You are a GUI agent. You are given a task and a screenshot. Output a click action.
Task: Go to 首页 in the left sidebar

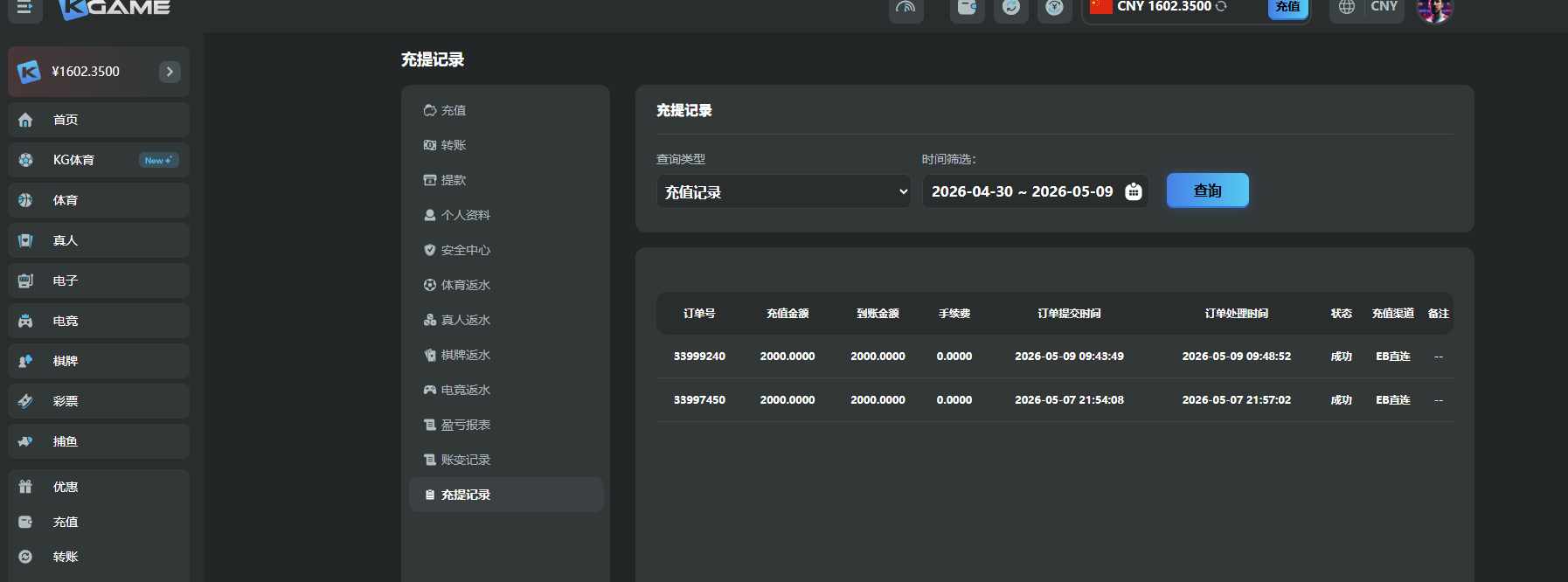99,120
